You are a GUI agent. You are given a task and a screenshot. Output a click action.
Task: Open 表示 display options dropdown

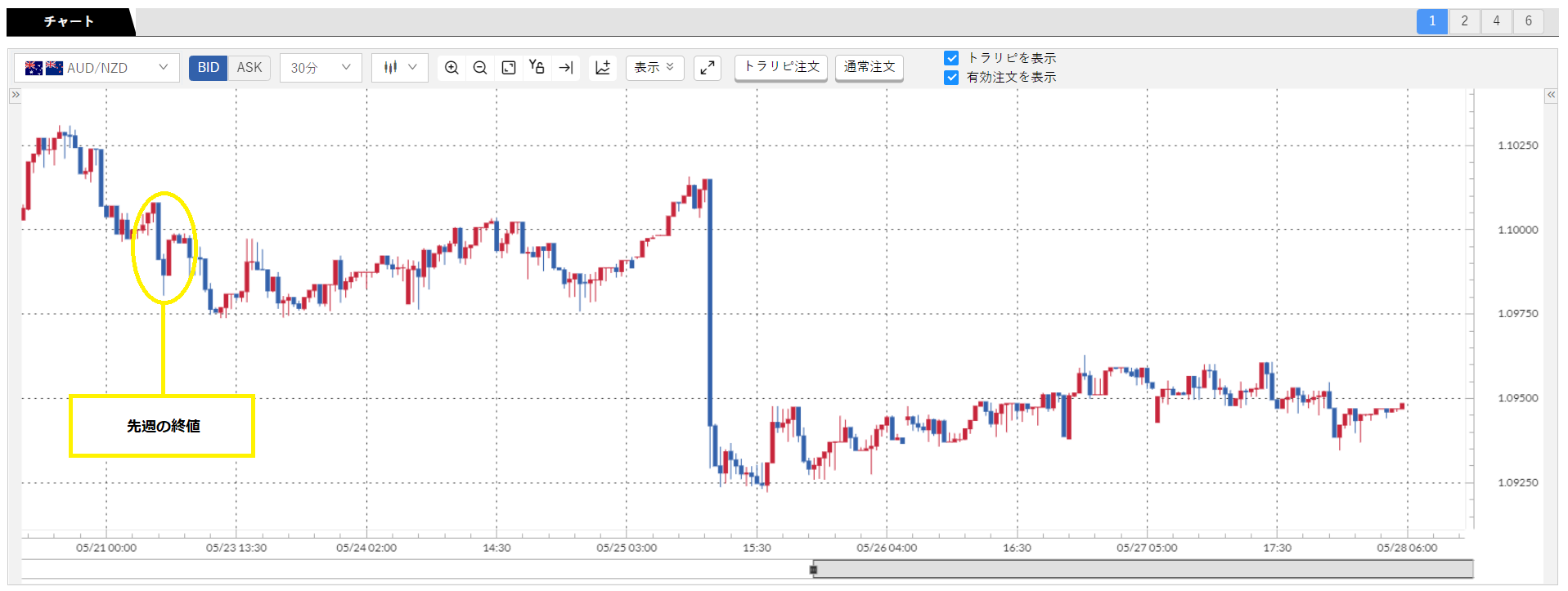click(x=654, y=68)
